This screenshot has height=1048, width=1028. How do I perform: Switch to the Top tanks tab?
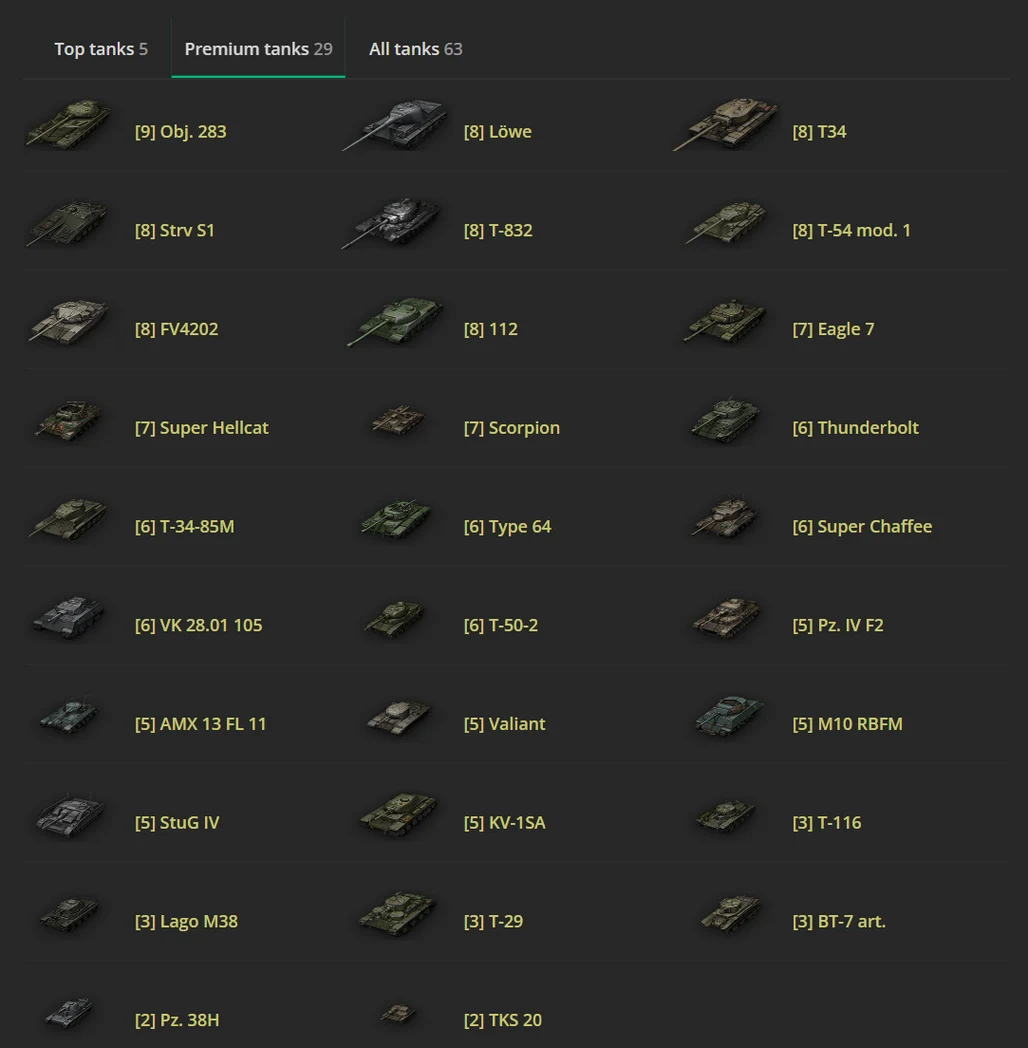[101, 49]
